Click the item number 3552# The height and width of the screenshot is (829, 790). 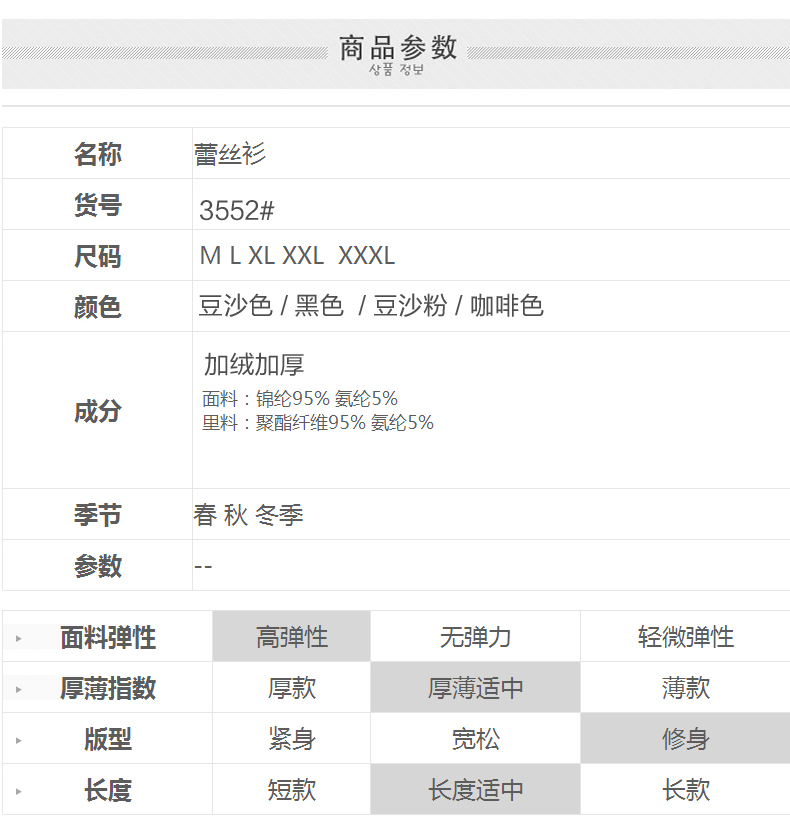pyautogui.click(x=236, y=211)
